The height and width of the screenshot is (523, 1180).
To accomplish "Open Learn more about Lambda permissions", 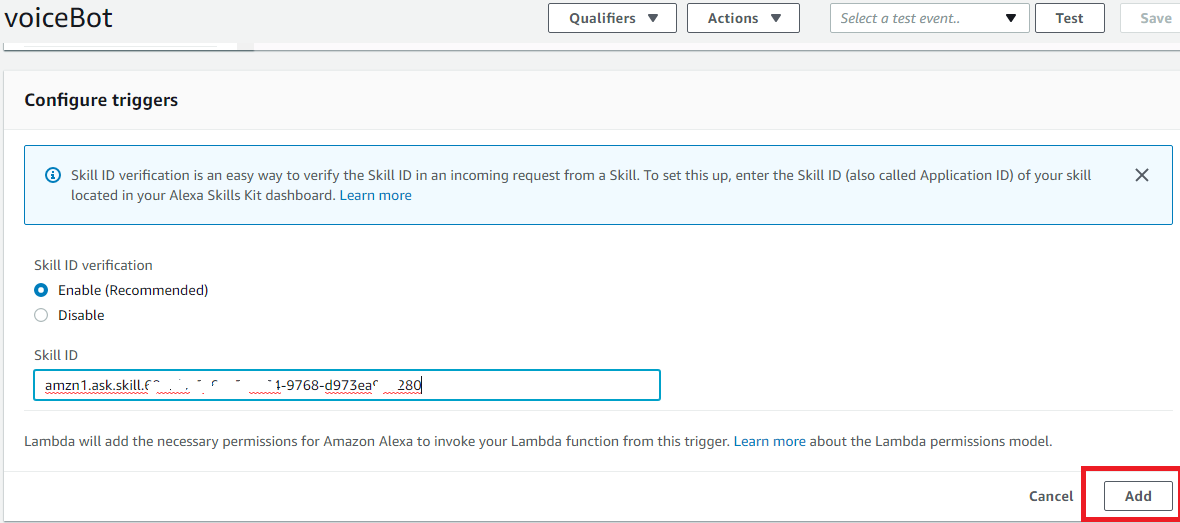I will pyautogui.click(x=769, y=441).
